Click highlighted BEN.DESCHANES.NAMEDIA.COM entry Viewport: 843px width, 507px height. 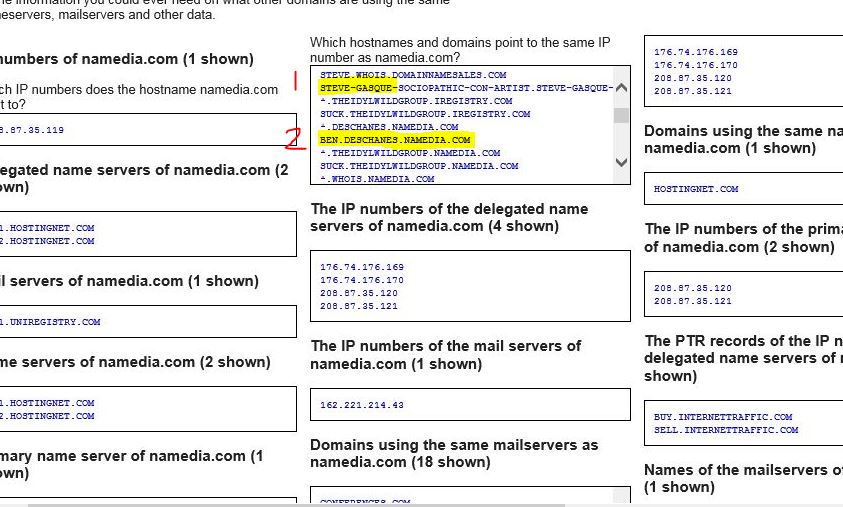tap(395, 140)
